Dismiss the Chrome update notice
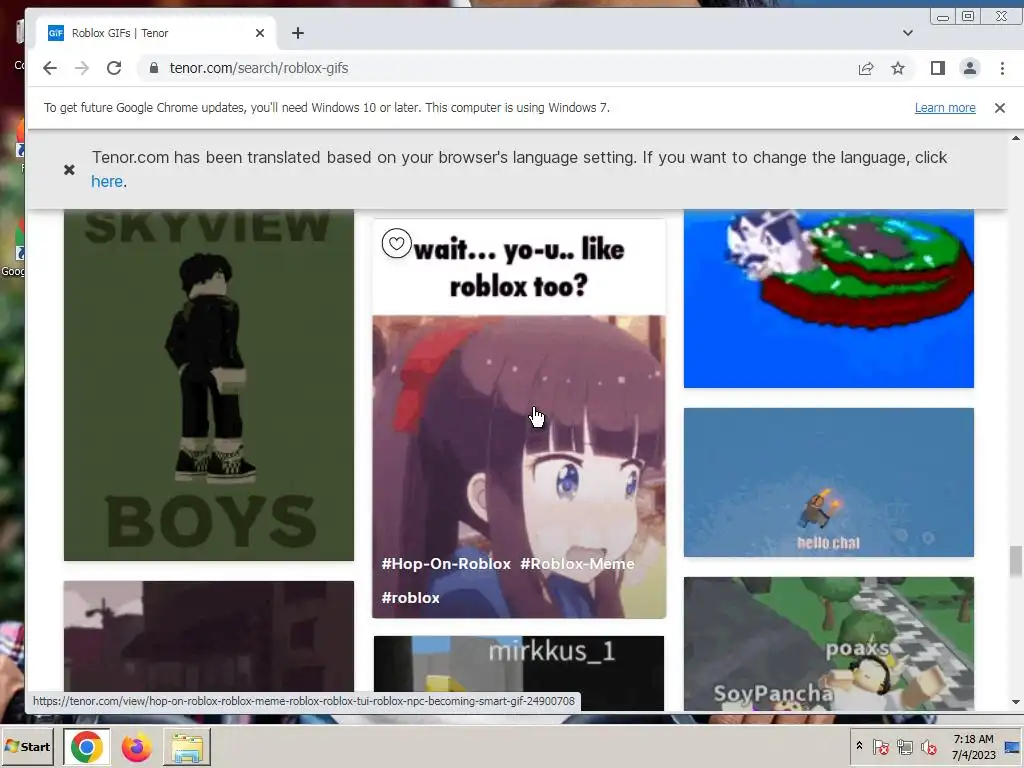Screen dimensions: 1024x768 [1000, 108]
